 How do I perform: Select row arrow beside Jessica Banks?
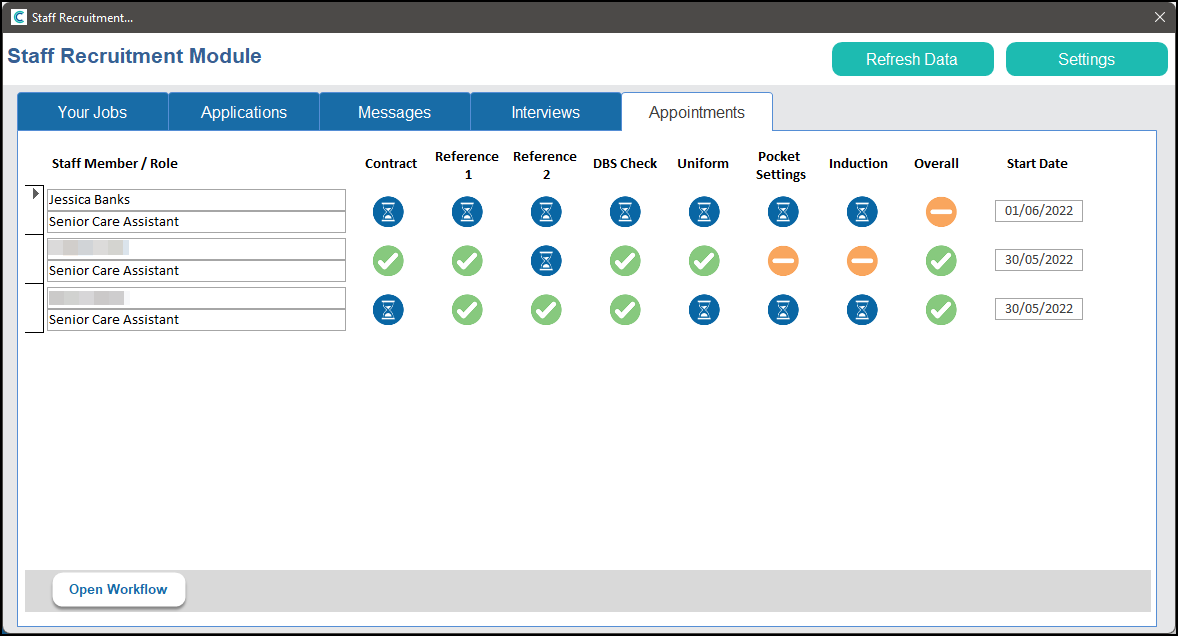tap(36, 194)
